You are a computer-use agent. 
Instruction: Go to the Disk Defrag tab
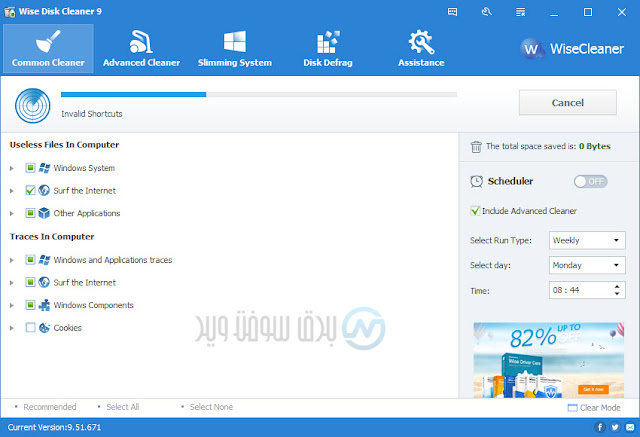328,49
